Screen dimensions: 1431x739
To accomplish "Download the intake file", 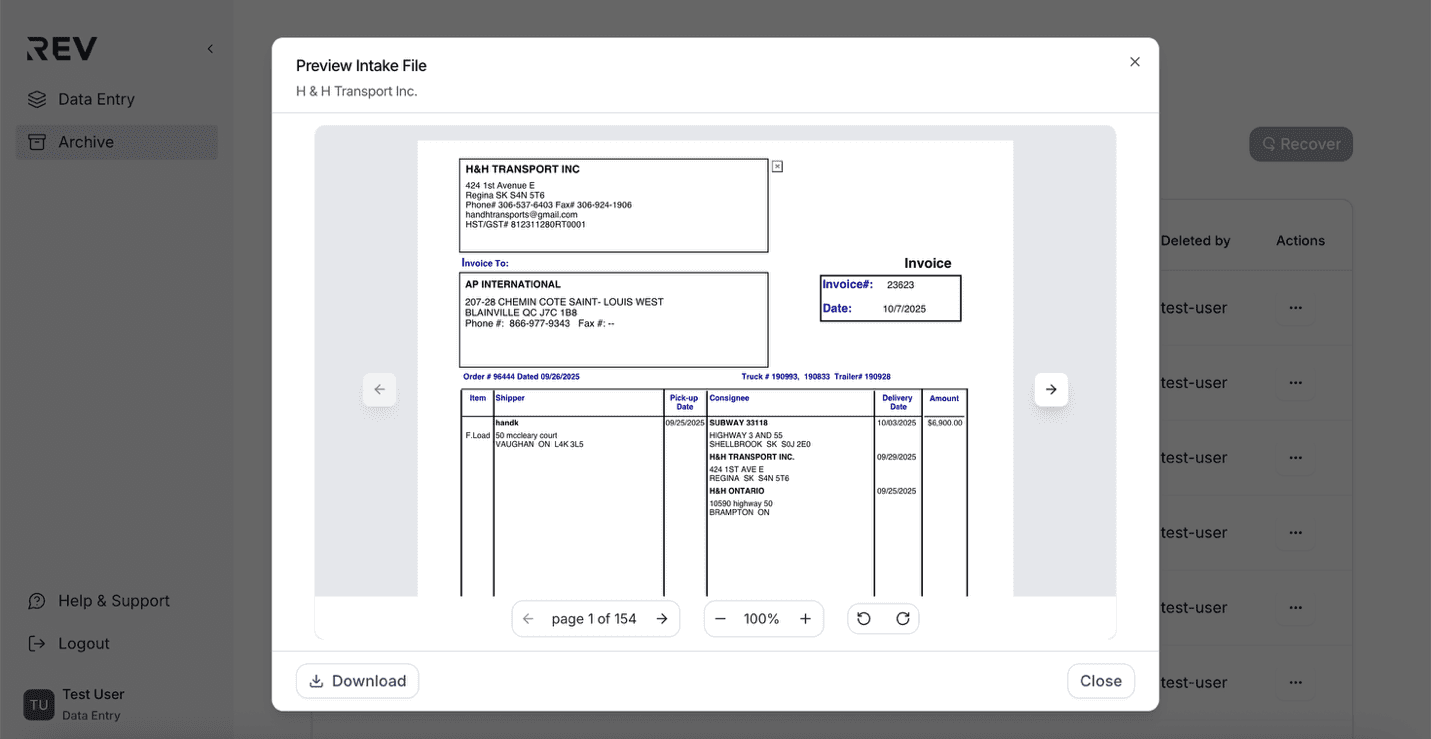I will [x=357, y=680].
